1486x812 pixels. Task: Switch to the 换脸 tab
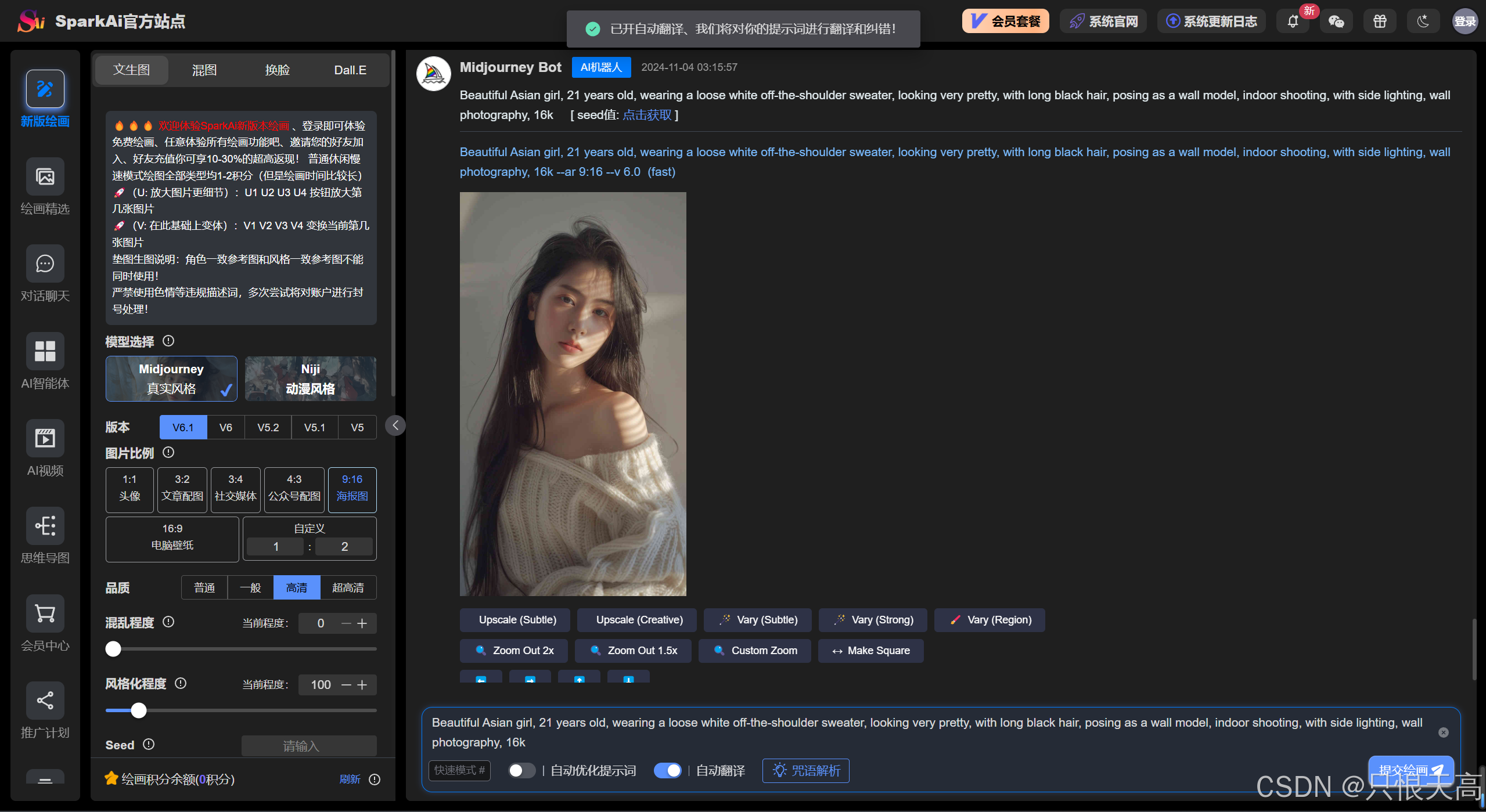click(277, 70)
